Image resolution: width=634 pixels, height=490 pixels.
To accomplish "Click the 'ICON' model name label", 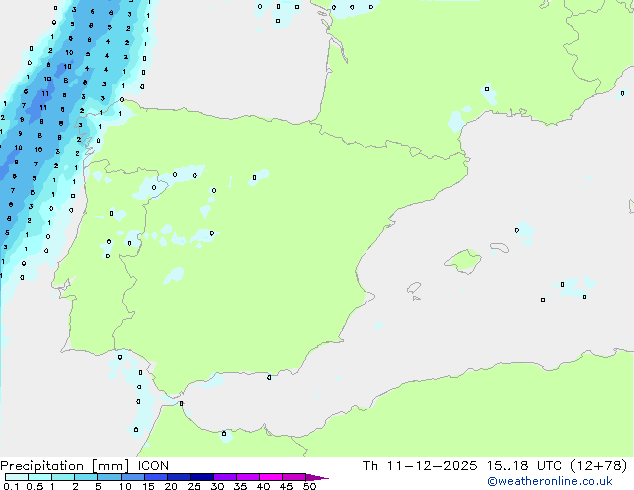I will pyautogui.click(x=153, y=466).
